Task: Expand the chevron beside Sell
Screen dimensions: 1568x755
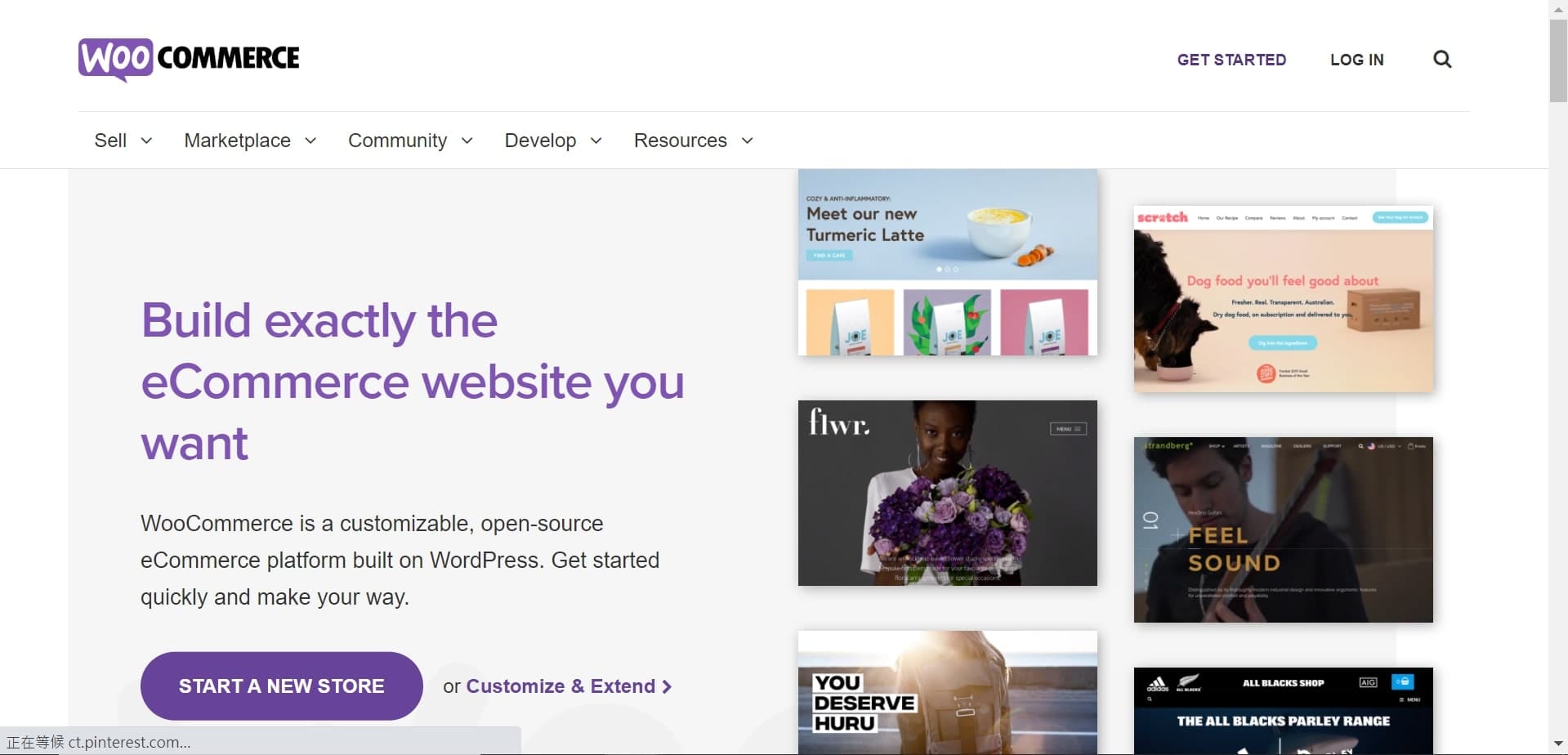Action: 147,141
